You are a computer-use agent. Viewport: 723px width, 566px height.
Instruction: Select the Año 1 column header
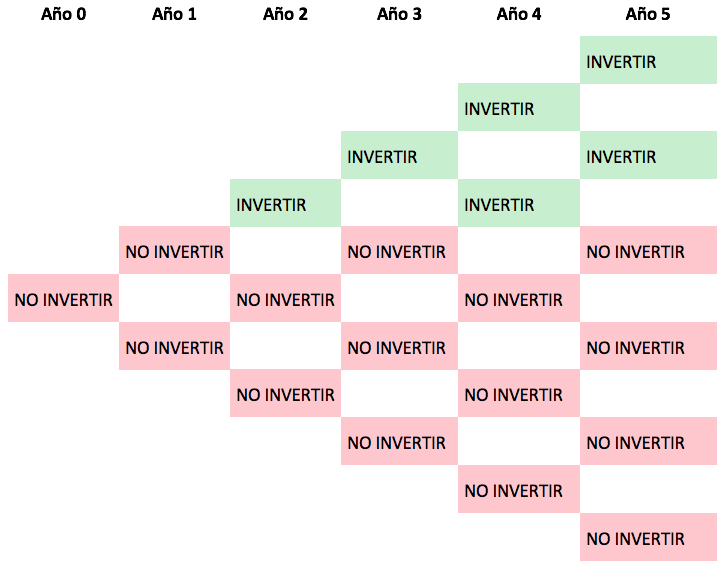pyautogui.click(x=174, y=14)
